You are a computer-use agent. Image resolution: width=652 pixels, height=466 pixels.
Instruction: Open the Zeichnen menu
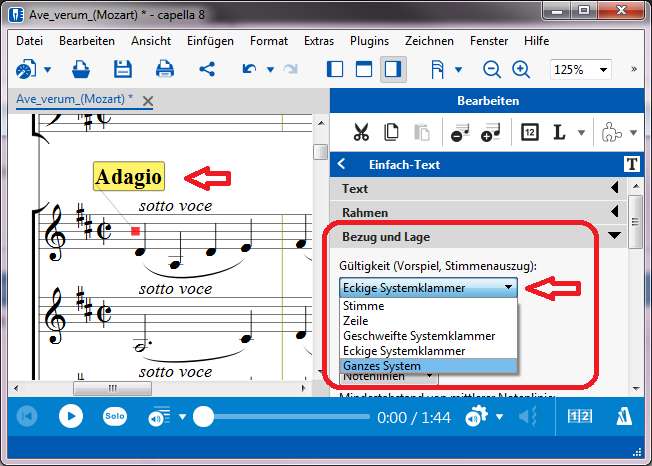tap(429, 41)
